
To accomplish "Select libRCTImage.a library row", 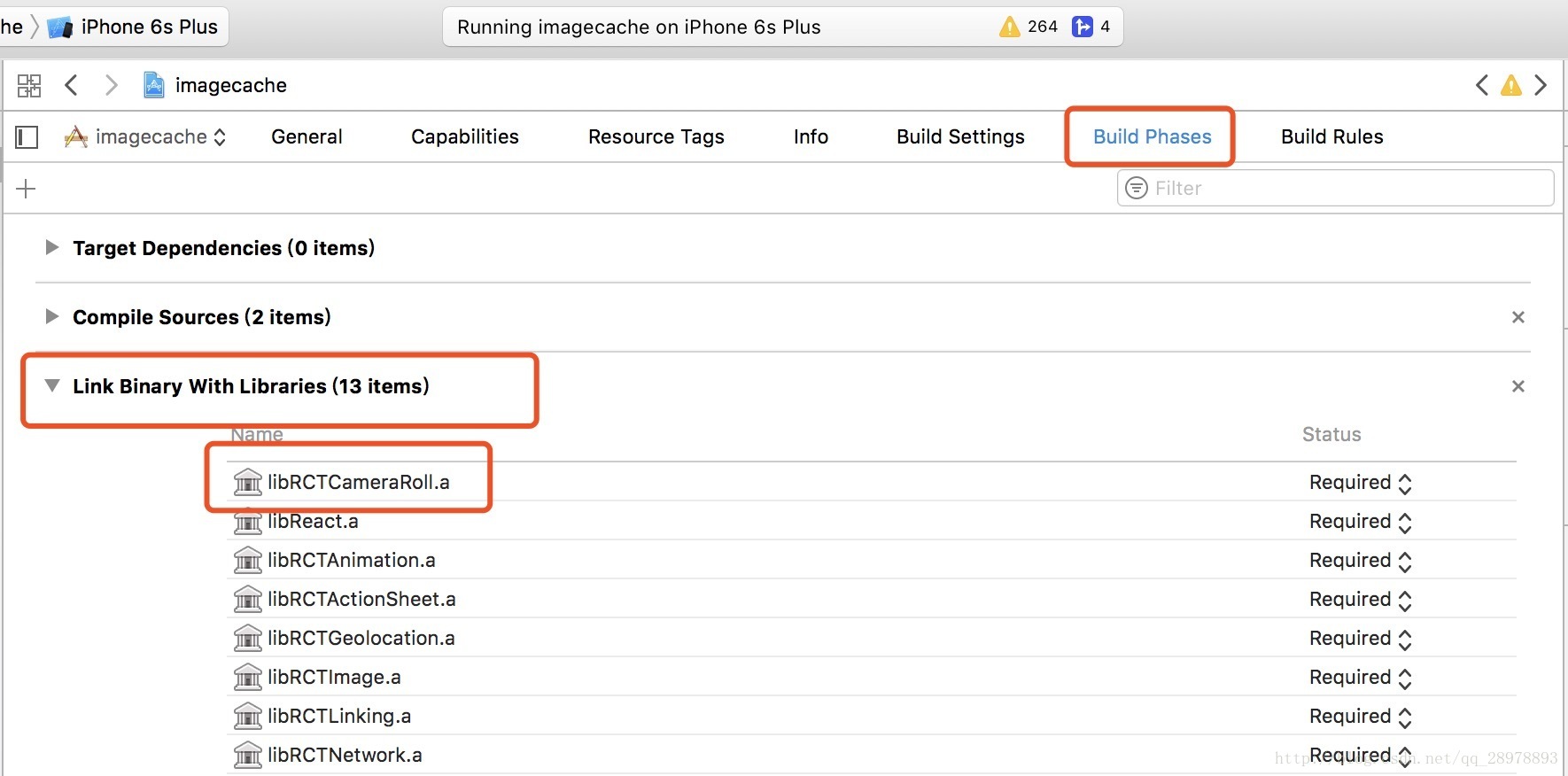I will tap(872, 677).
